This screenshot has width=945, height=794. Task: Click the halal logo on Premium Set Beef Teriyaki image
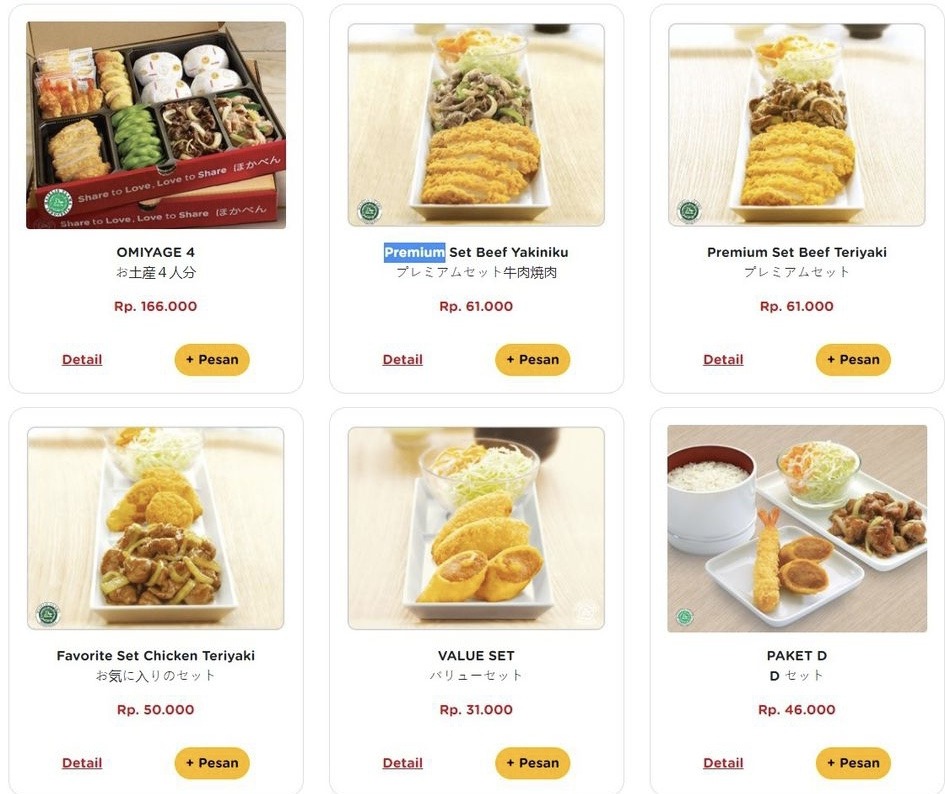click(689, 211)
